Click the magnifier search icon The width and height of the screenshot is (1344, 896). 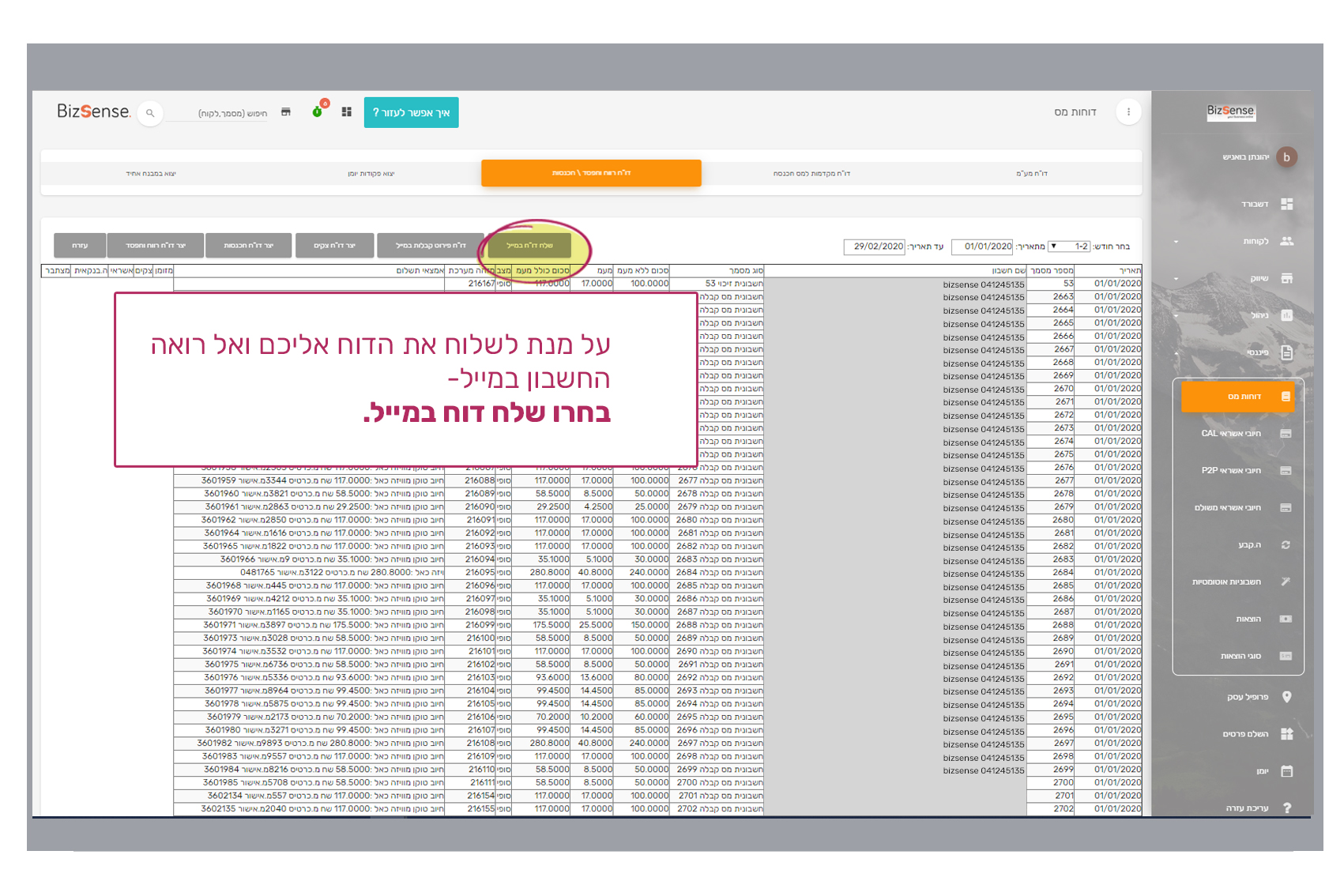coord(150,113)
